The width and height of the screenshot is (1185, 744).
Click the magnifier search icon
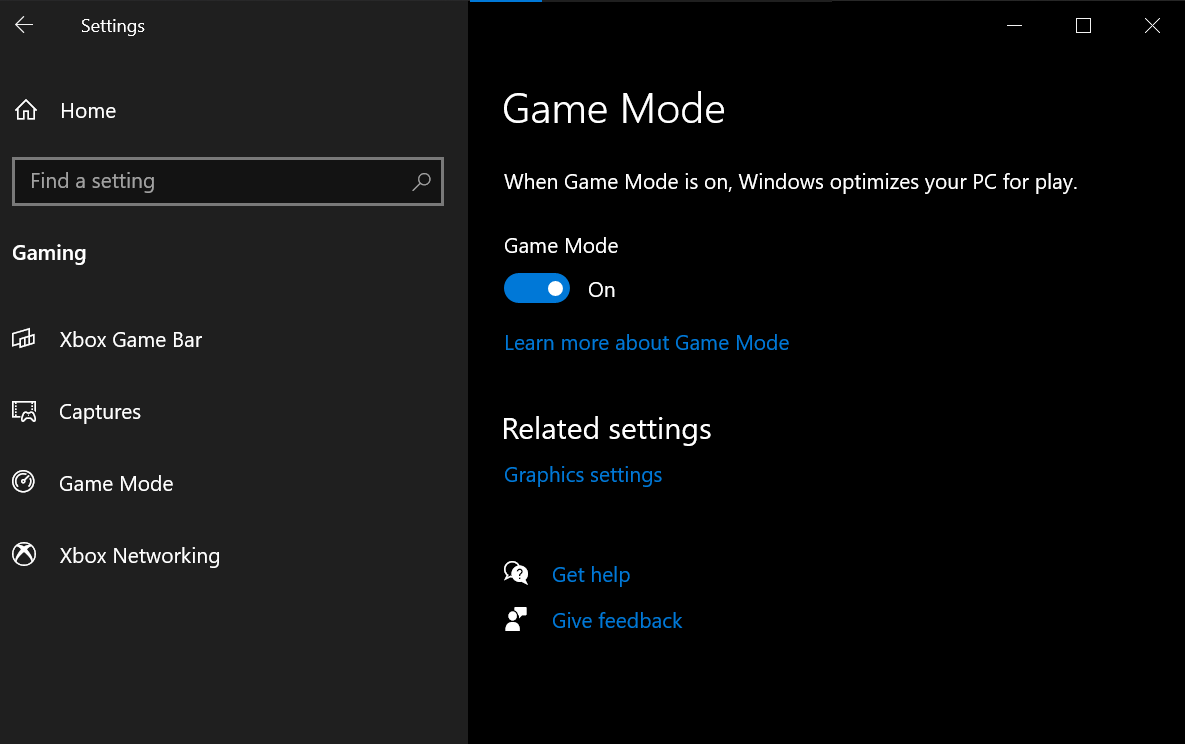click(421, 181)
